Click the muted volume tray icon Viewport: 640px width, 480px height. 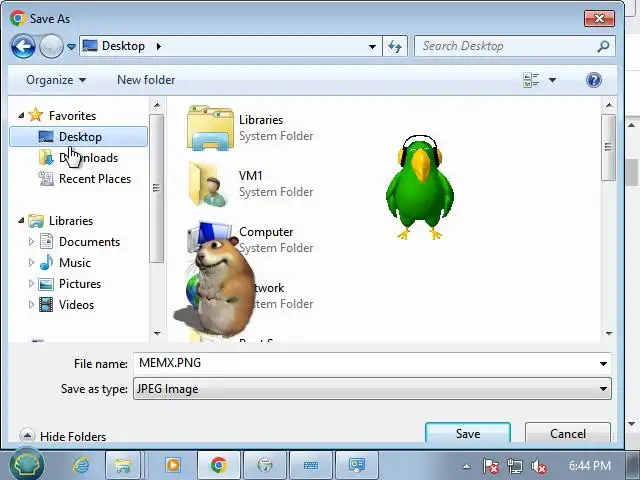[539, 466]
